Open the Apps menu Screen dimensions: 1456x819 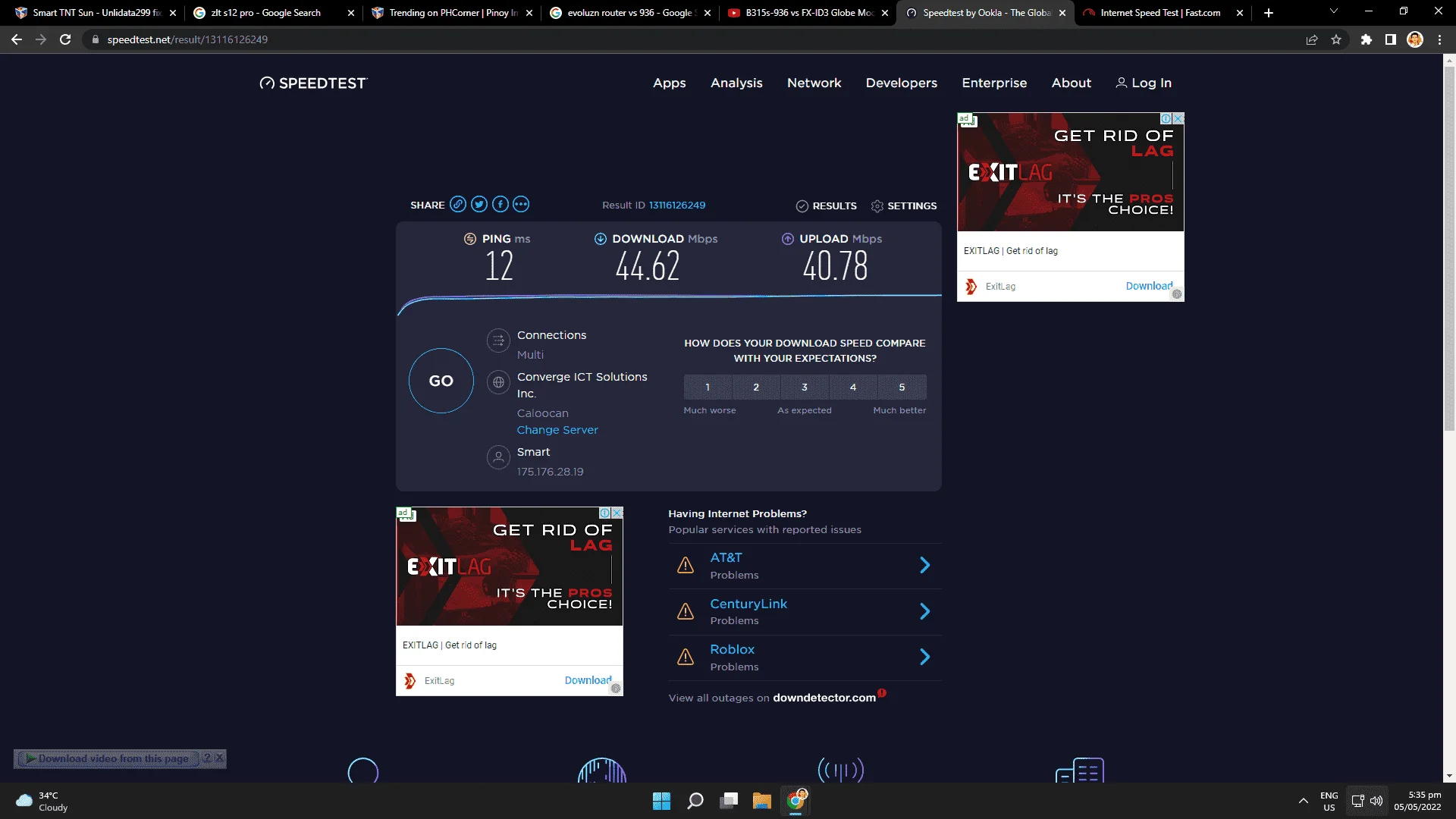coord(670,83)
